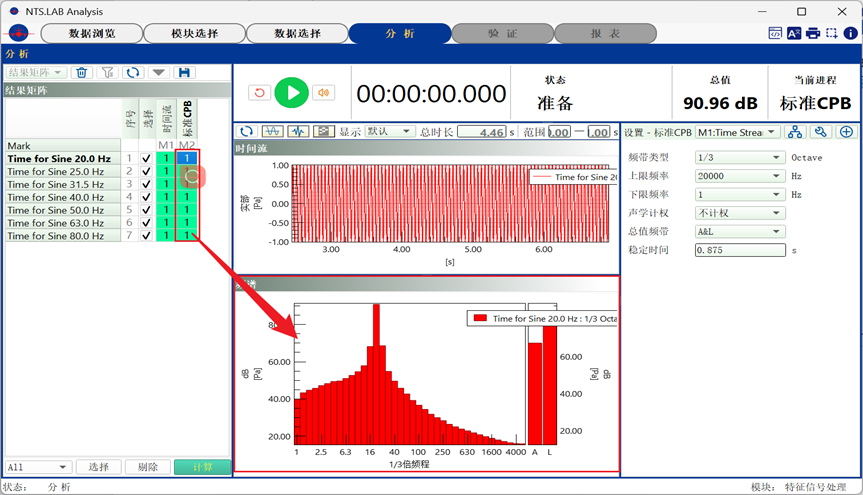863x495 pixels.
Task: Click the floppy disk save icon
Action: [x=184, y=73]
